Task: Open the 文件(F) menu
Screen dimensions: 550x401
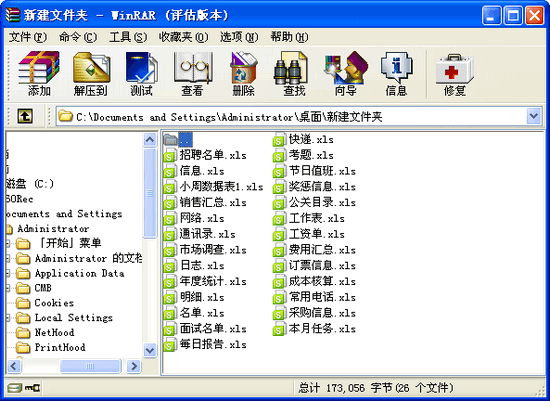Action: pos(27,37)
